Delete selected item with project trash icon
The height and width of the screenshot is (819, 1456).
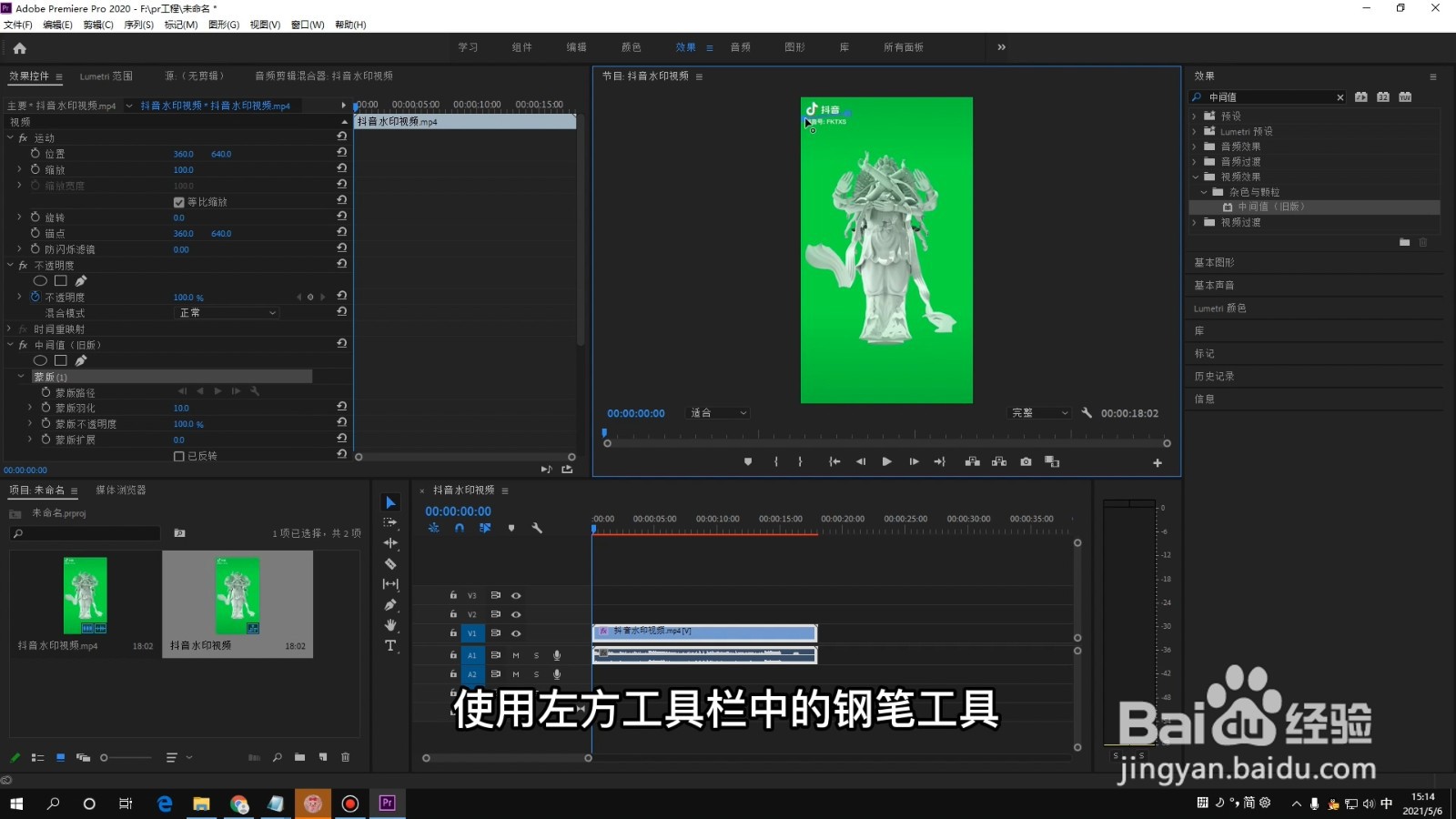[x=345, y=757]
